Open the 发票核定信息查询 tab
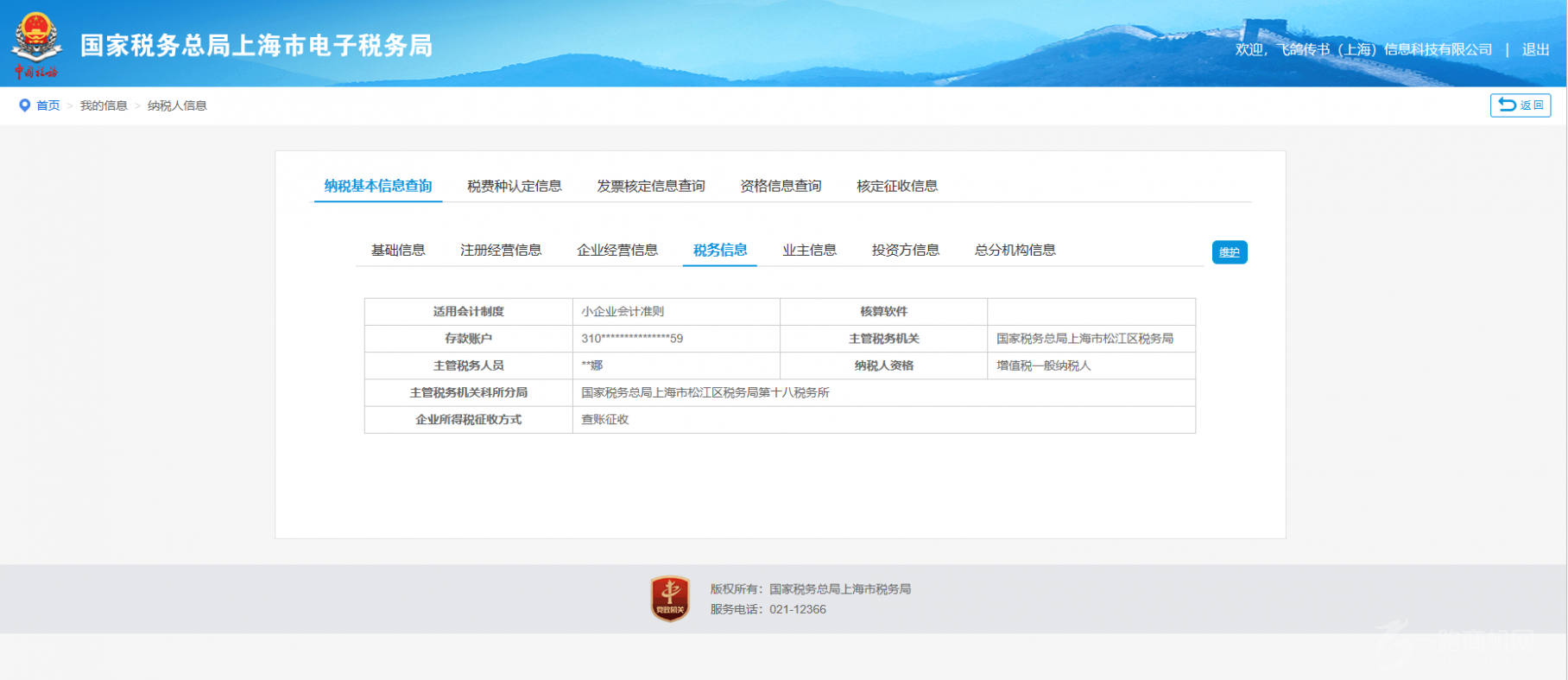Screen dimensions: 1568x680 coord(651,186)
